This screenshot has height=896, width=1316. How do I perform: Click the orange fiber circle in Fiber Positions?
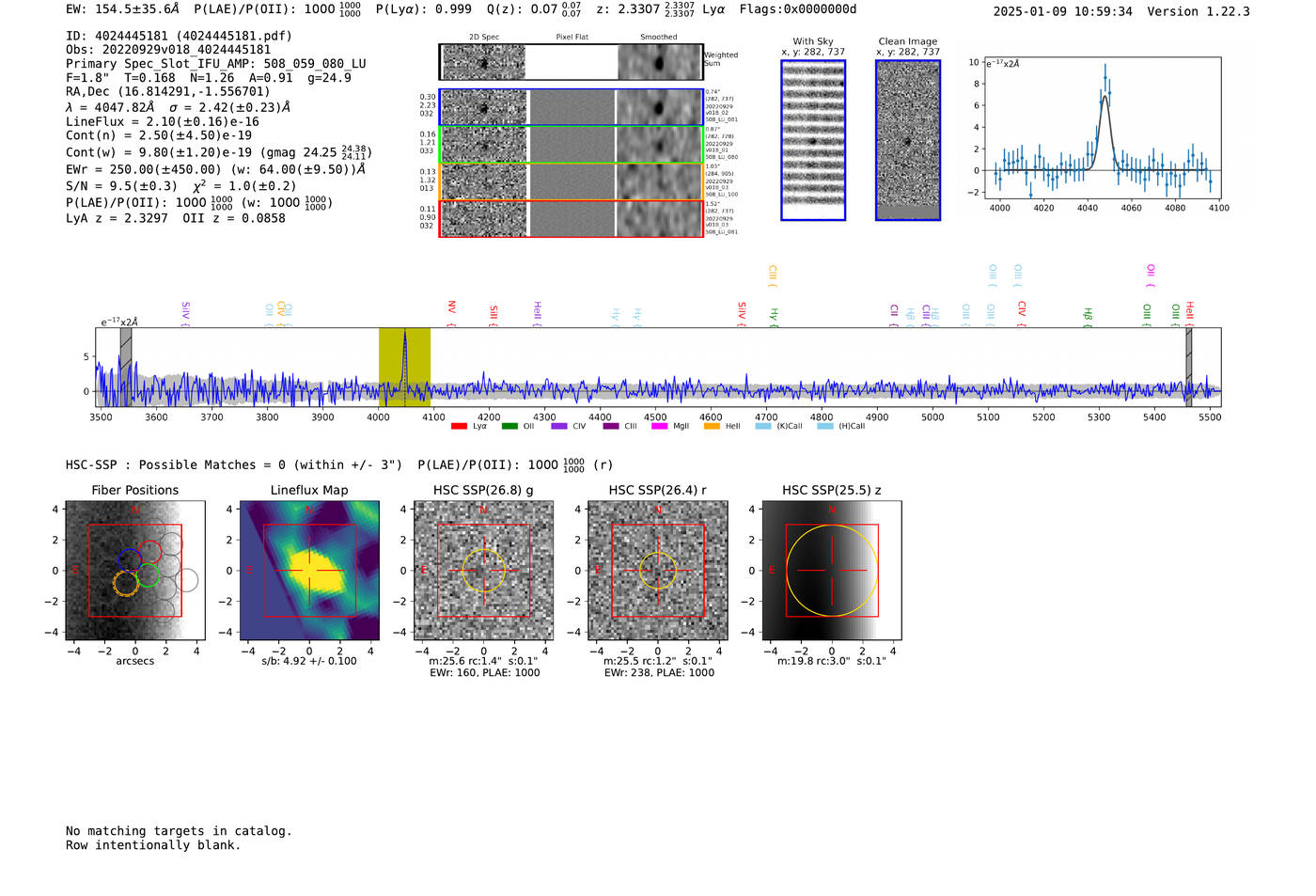(125, 584)
